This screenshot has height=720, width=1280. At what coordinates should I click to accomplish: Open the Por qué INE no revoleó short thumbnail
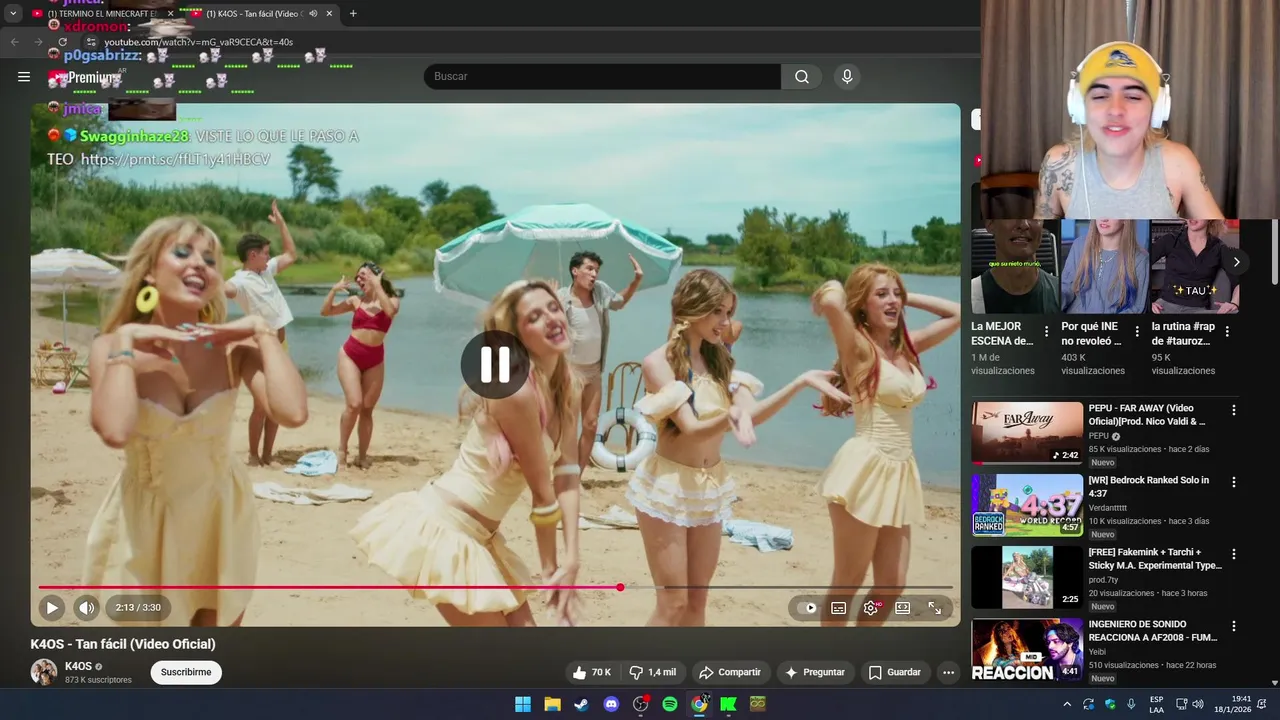pyautogui.click(x=1104, y=266)
